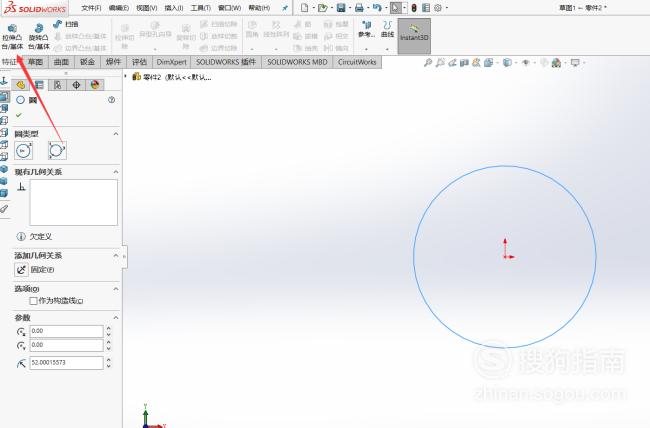The image size is (650, 428).
Task: Open the Apply Scene icon
Action: tap(556, 63)
